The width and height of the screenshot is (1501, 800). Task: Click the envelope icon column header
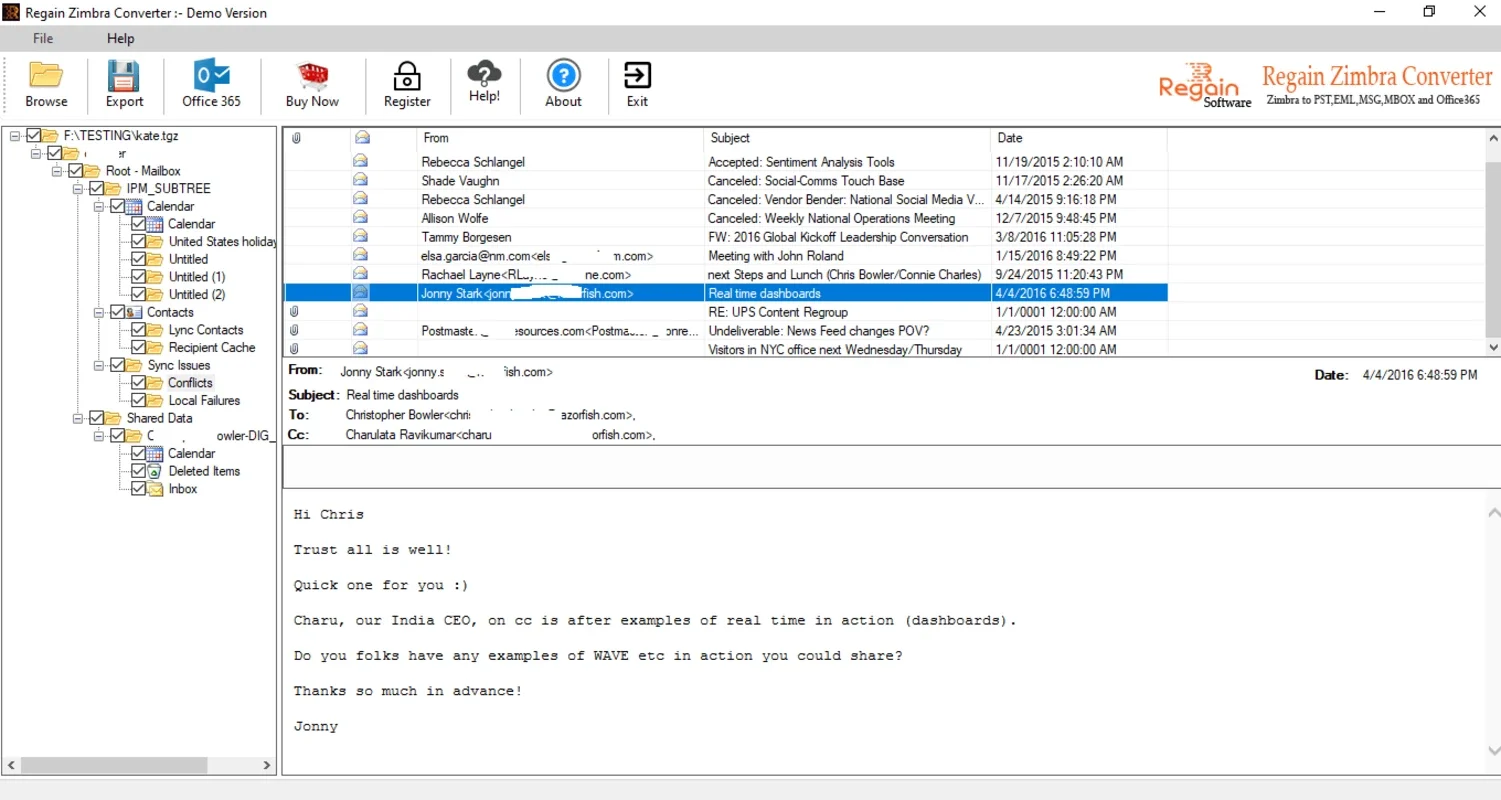(x=362, y=138)
